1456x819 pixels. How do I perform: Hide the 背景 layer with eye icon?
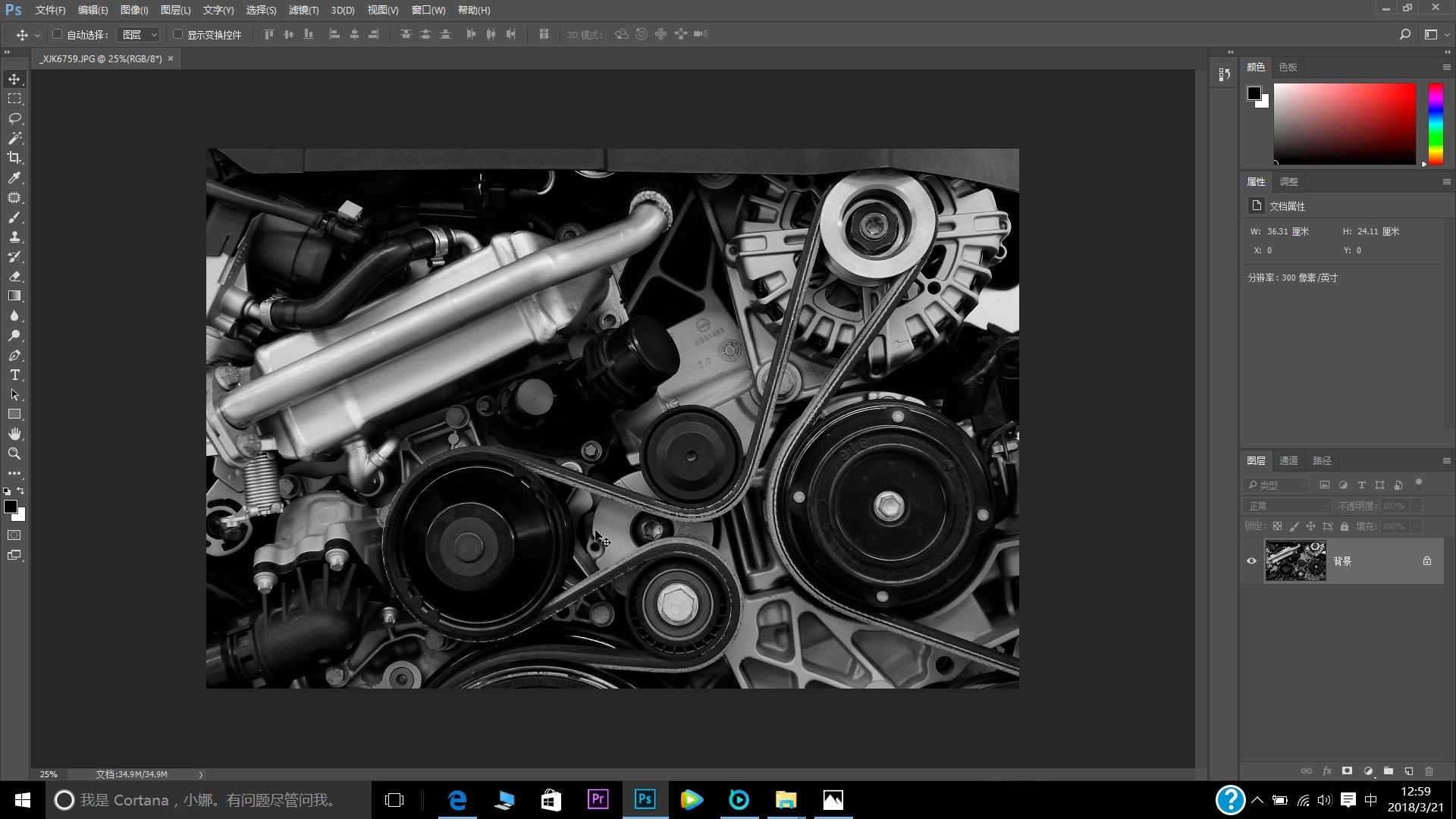click(x=1251, y=561)
